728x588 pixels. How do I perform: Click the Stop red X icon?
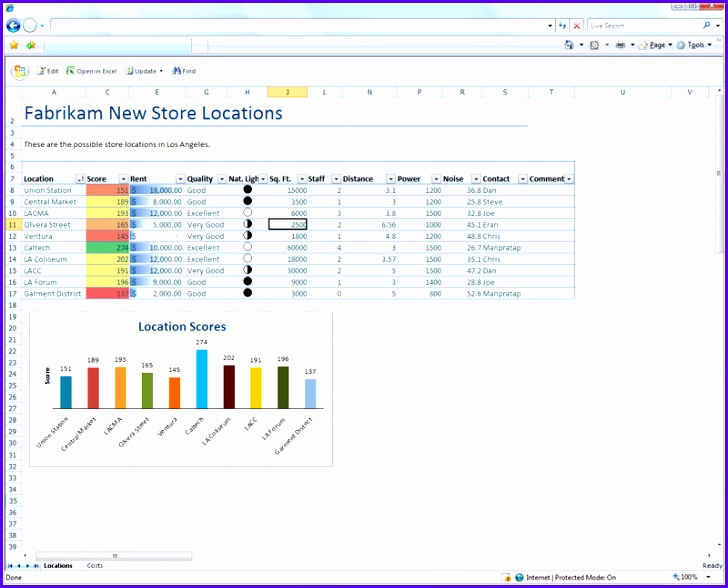(576, 26)
